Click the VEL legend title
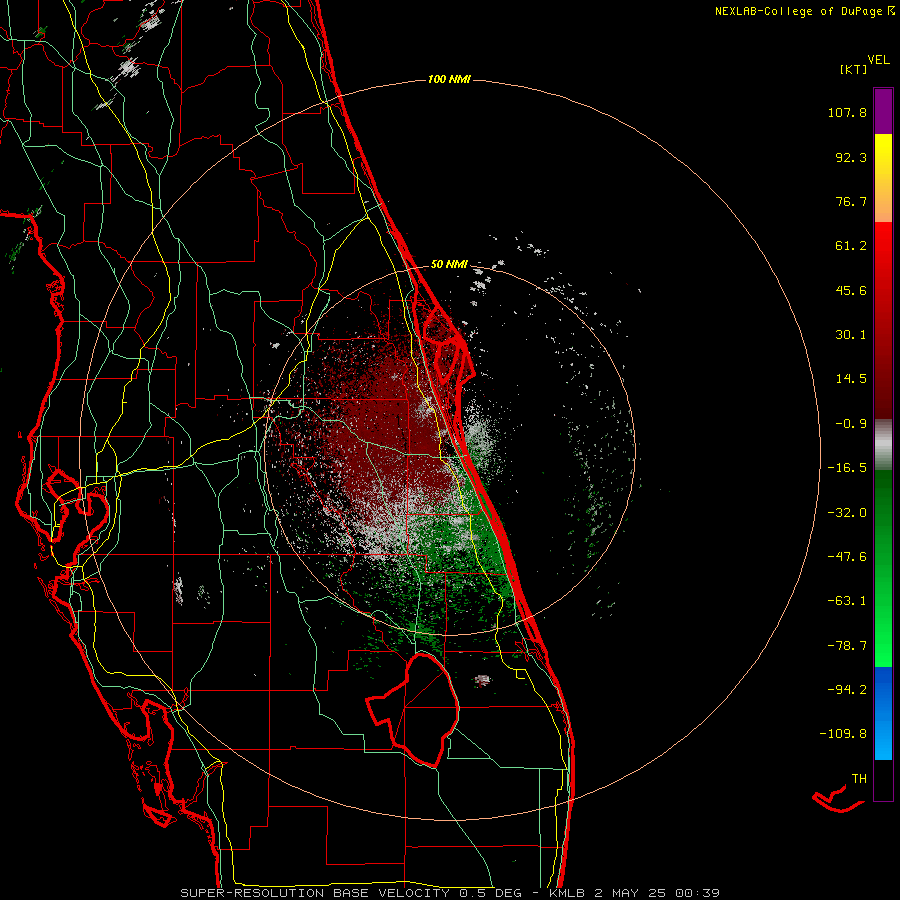This screenshot has height=900, width=900. pos(878,60)
